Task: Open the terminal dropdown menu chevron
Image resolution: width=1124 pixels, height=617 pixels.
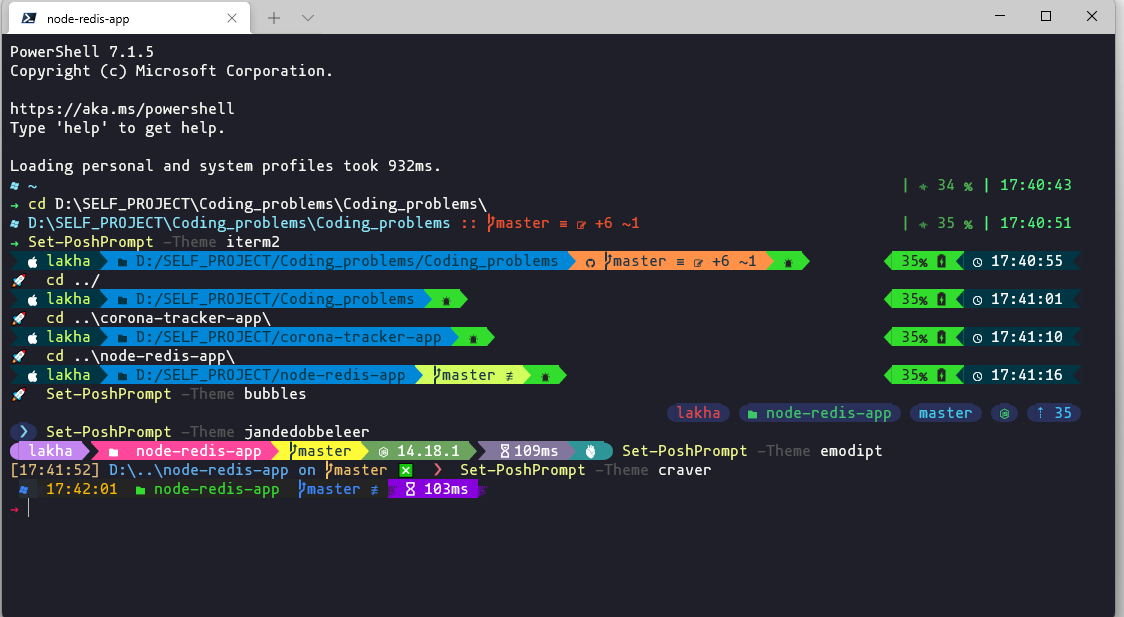Action: (308, 17)
